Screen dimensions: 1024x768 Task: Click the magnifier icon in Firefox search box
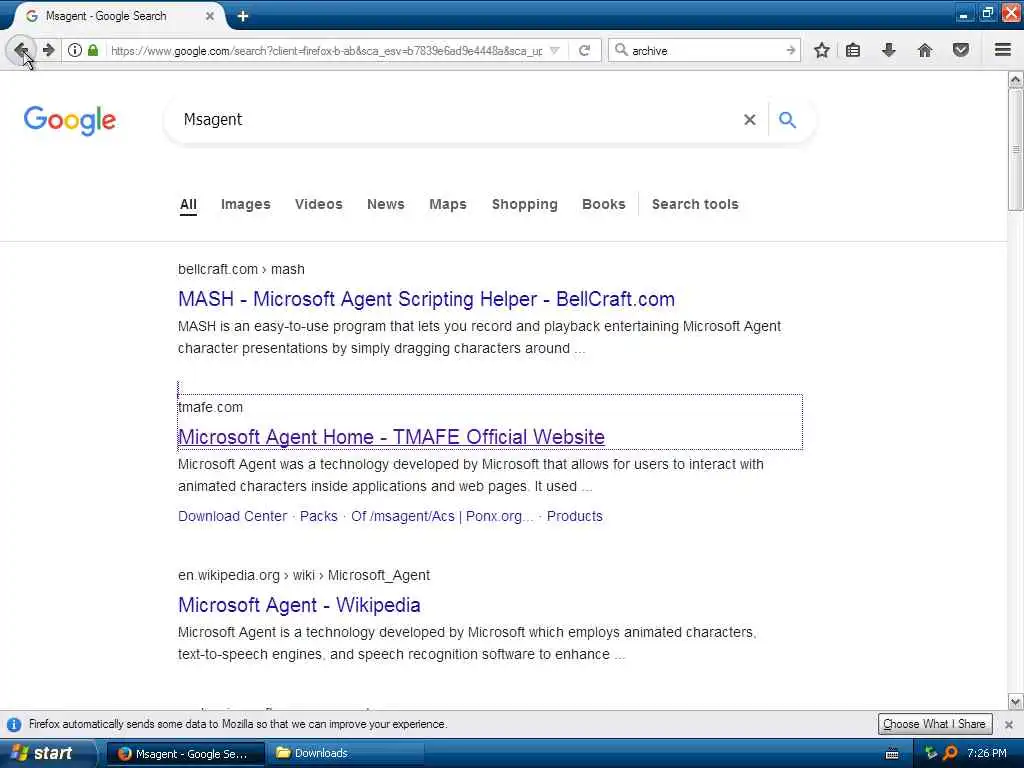[x=621, y=50]
